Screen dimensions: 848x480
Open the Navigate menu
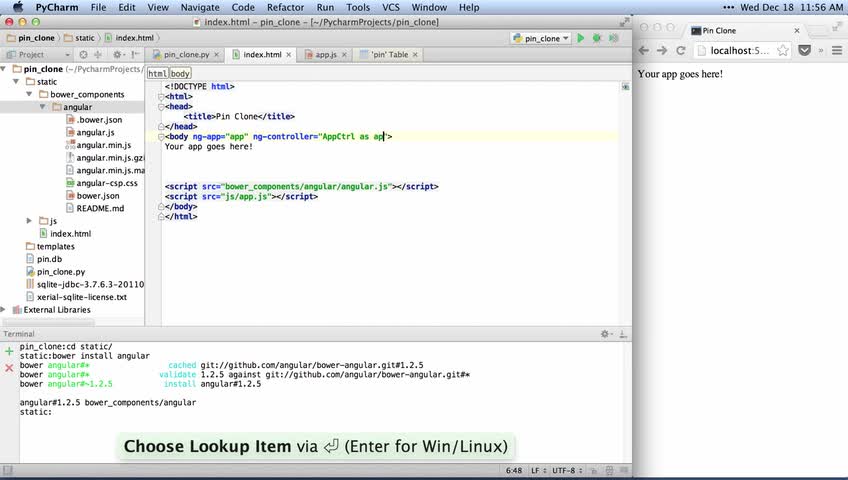pyautogui.click(x=200, y=8)
